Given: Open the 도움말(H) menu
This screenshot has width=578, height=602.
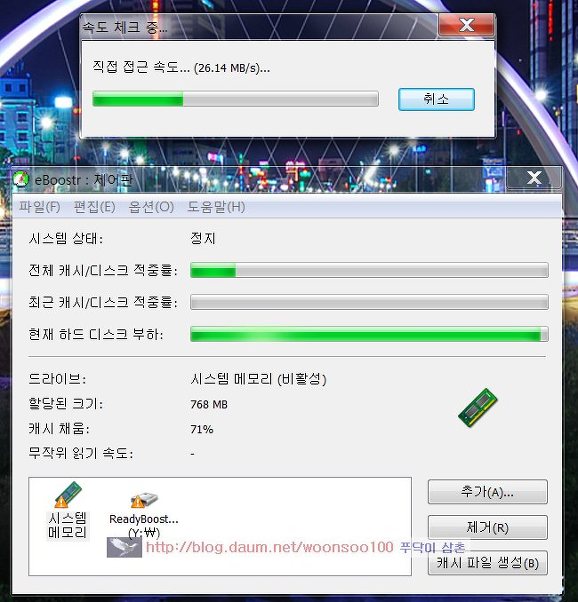Looking at the screenshot, I should coord(216,207).
